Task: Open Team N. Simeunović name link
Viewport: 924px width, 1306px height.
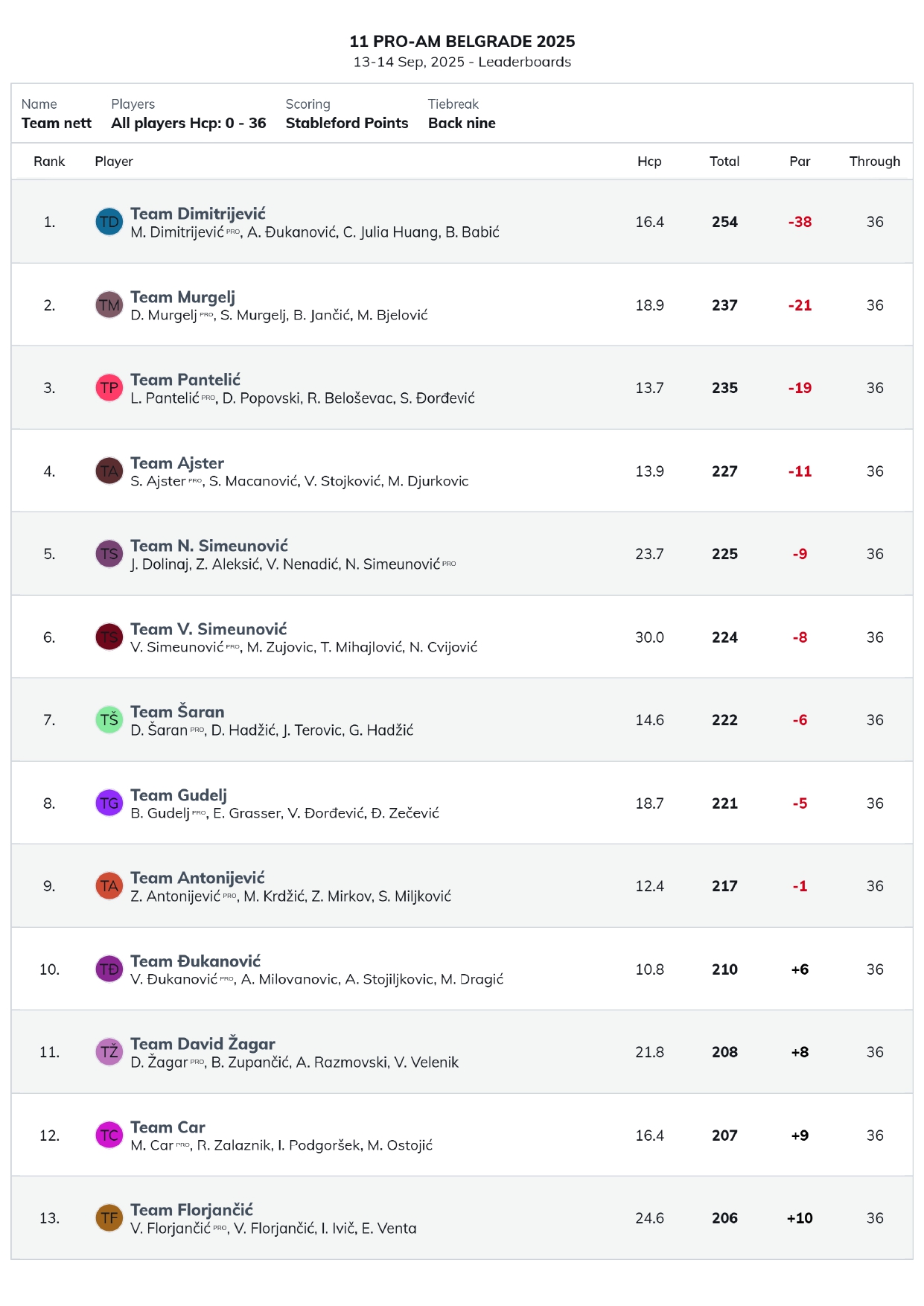Action: (209, 546)
